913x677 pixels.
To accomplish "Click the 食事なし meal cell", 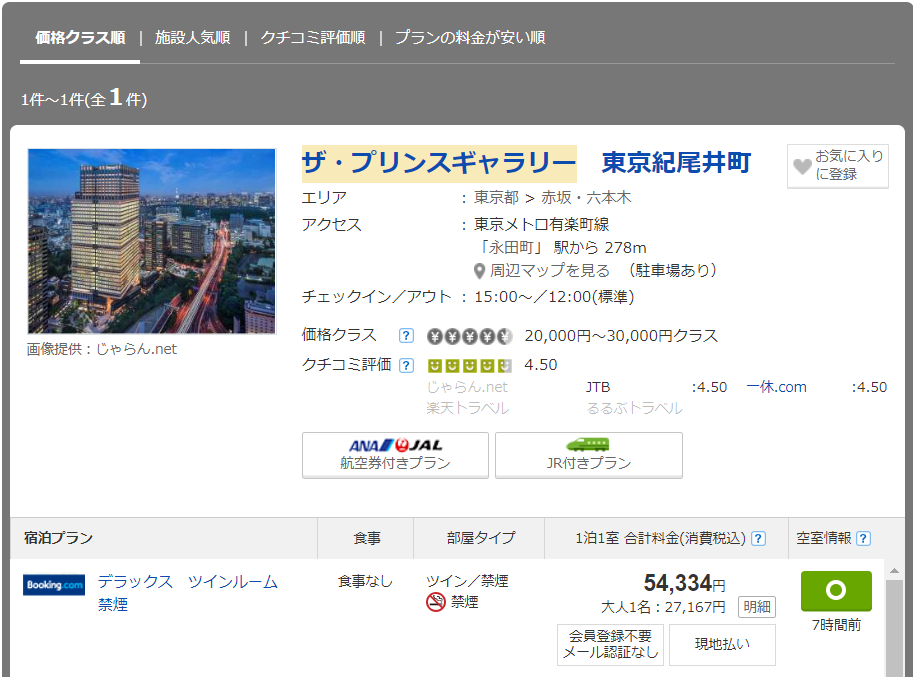I will coord(366,581).
